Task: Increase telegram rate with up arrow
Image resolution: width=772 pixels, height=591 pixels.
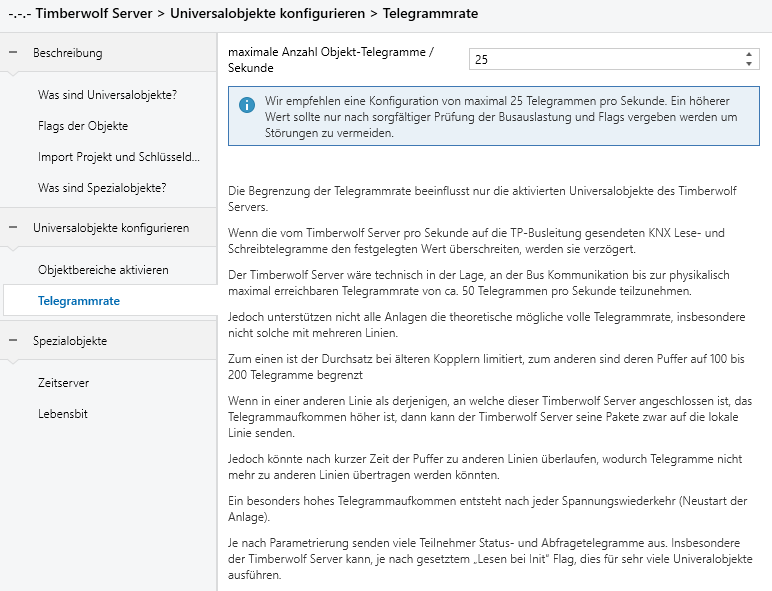Action: coord(749,54)
